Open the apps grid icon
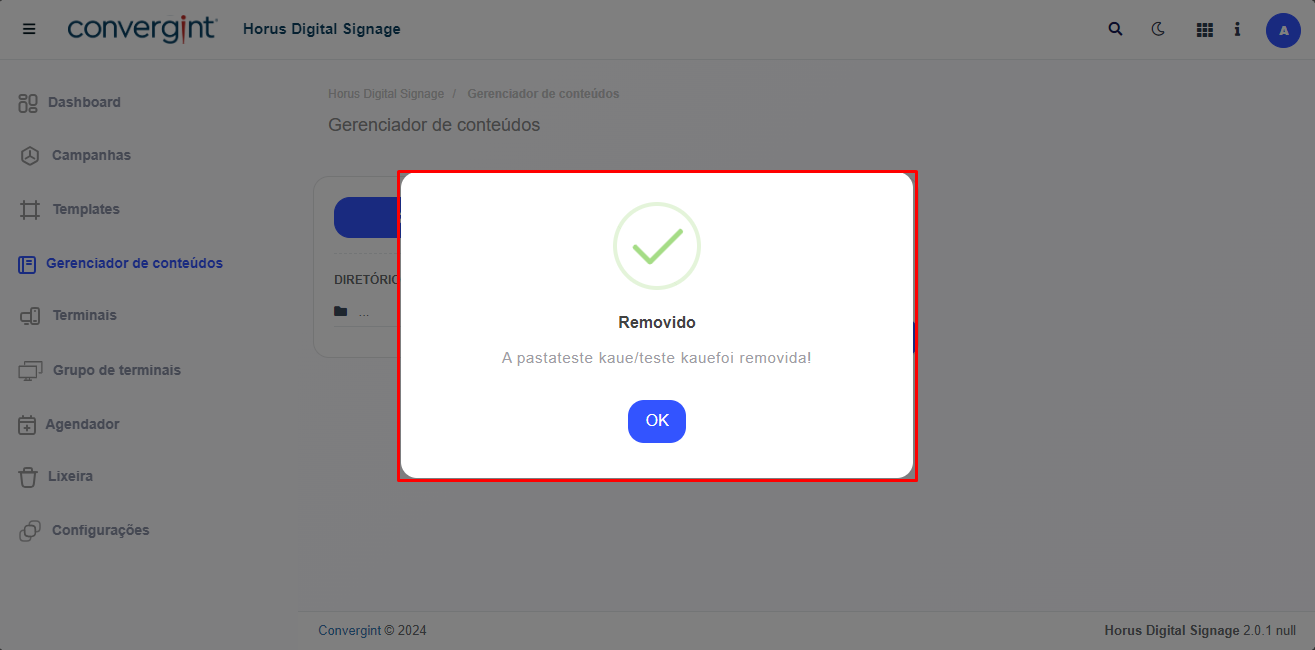This screenshot has height=650, width=1315. click(1204, 30)
